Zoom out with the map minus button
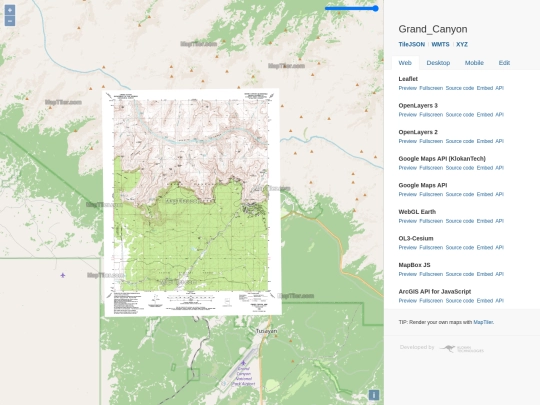The height and width of the screenshot is (405, 540). pos(10,21)
